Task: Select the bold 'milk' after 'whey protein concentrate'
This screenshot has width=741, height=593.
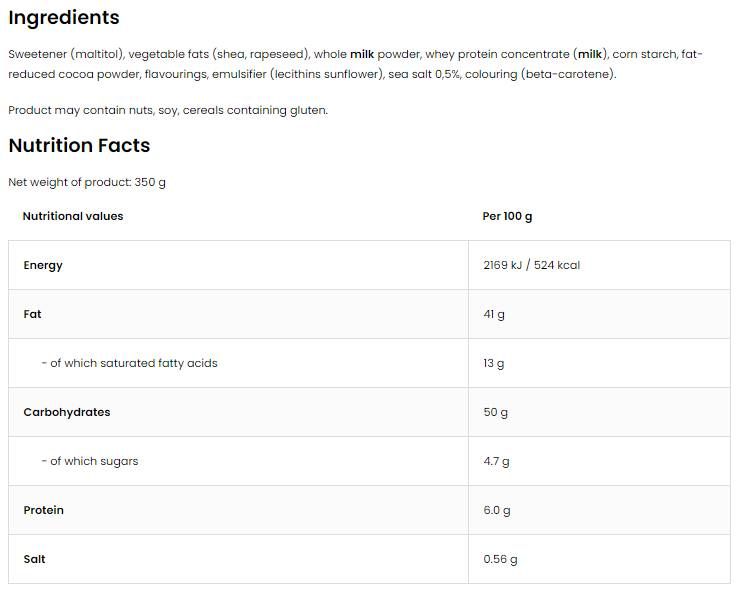Action: click(590, 54)
